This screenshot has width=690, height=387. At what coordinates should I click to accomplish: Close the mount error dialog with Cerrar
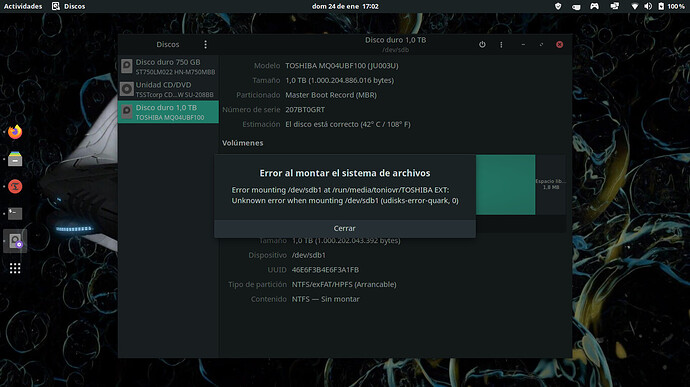345,229
